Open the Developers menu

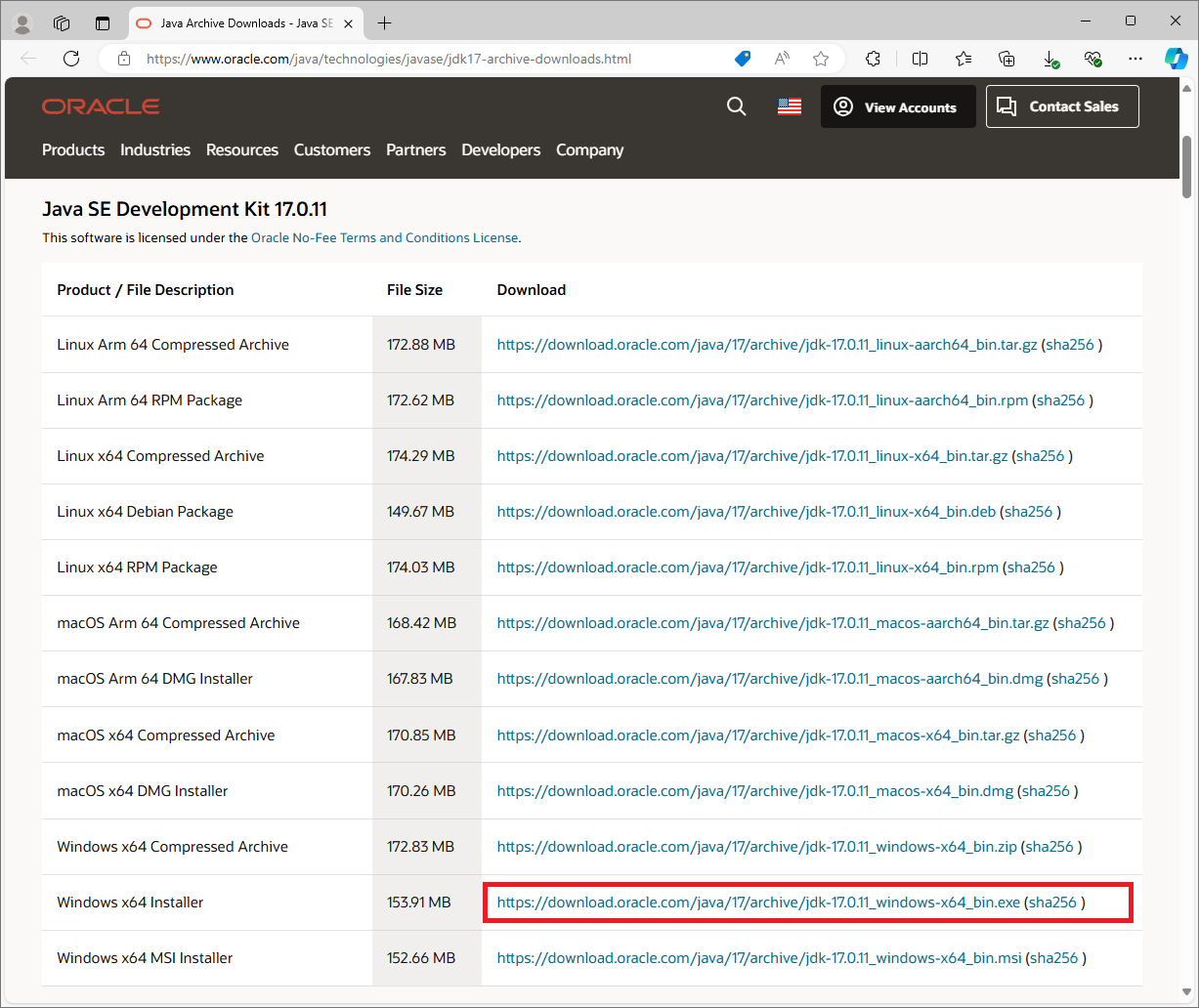click(x=501, y=149)
